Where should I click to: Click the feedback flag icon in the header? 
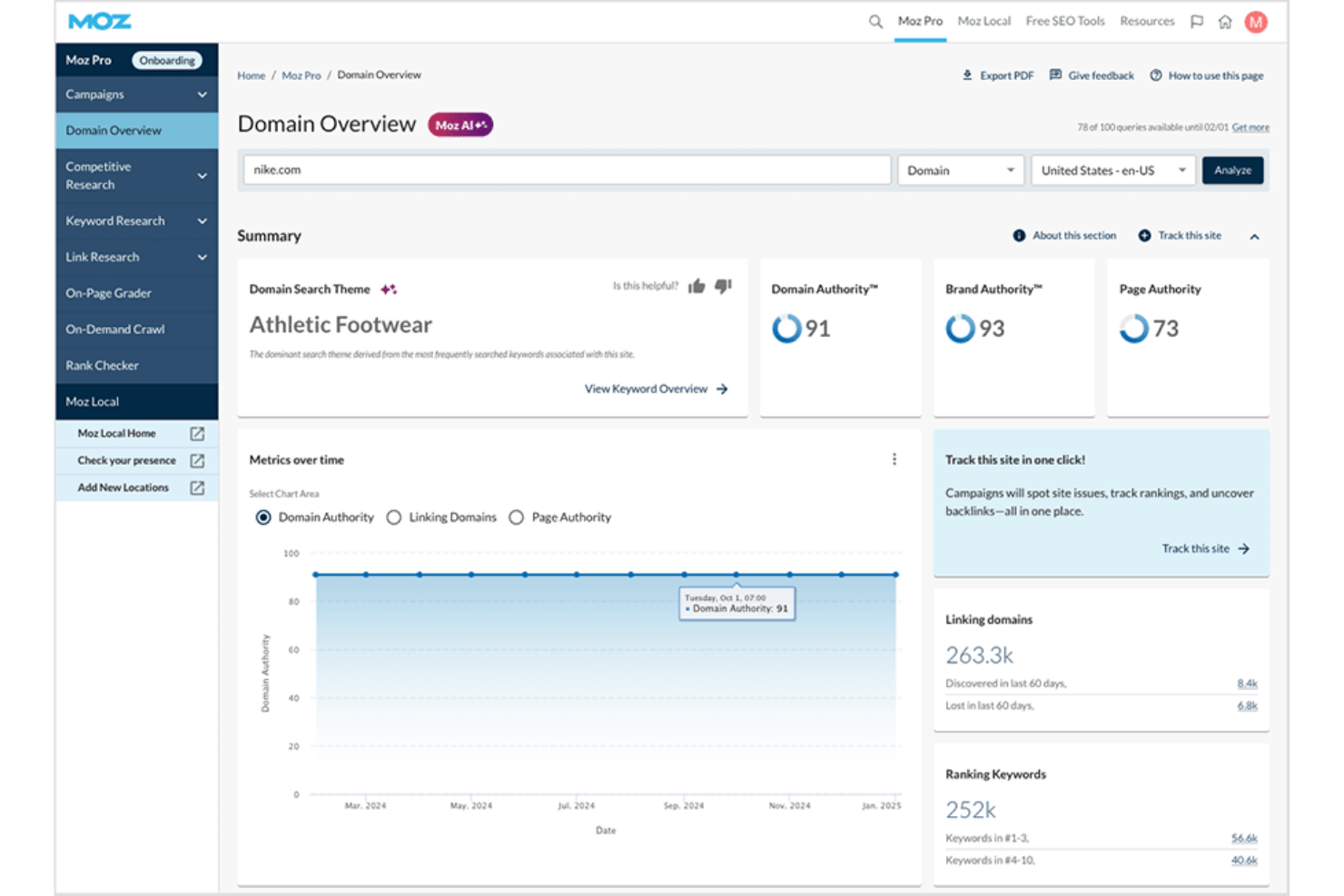1196,20
